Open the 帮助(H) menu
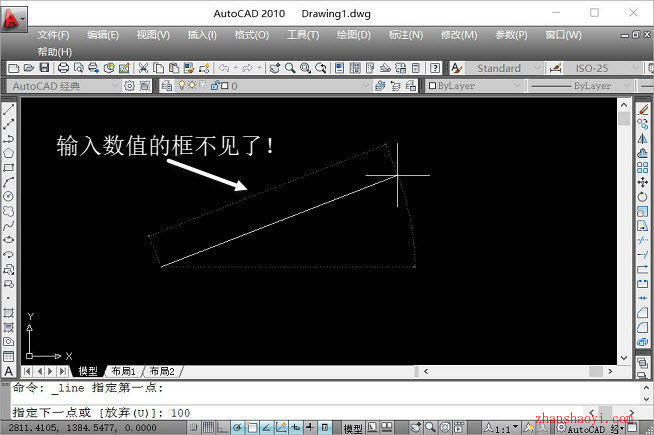 click(x=55, y=52)
